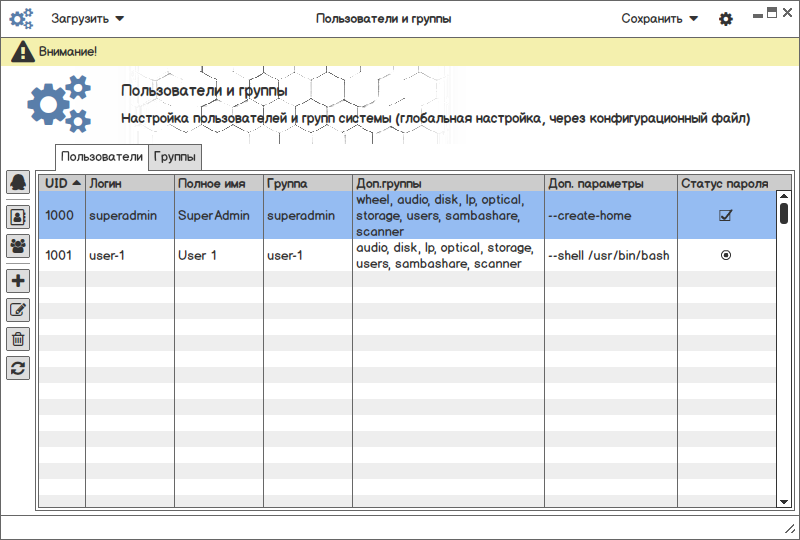Image resolution: width=800 pixels, height=540 pixels.
Task: Open the Сохранить dropdown menu
Action: [x=659, y=18]
